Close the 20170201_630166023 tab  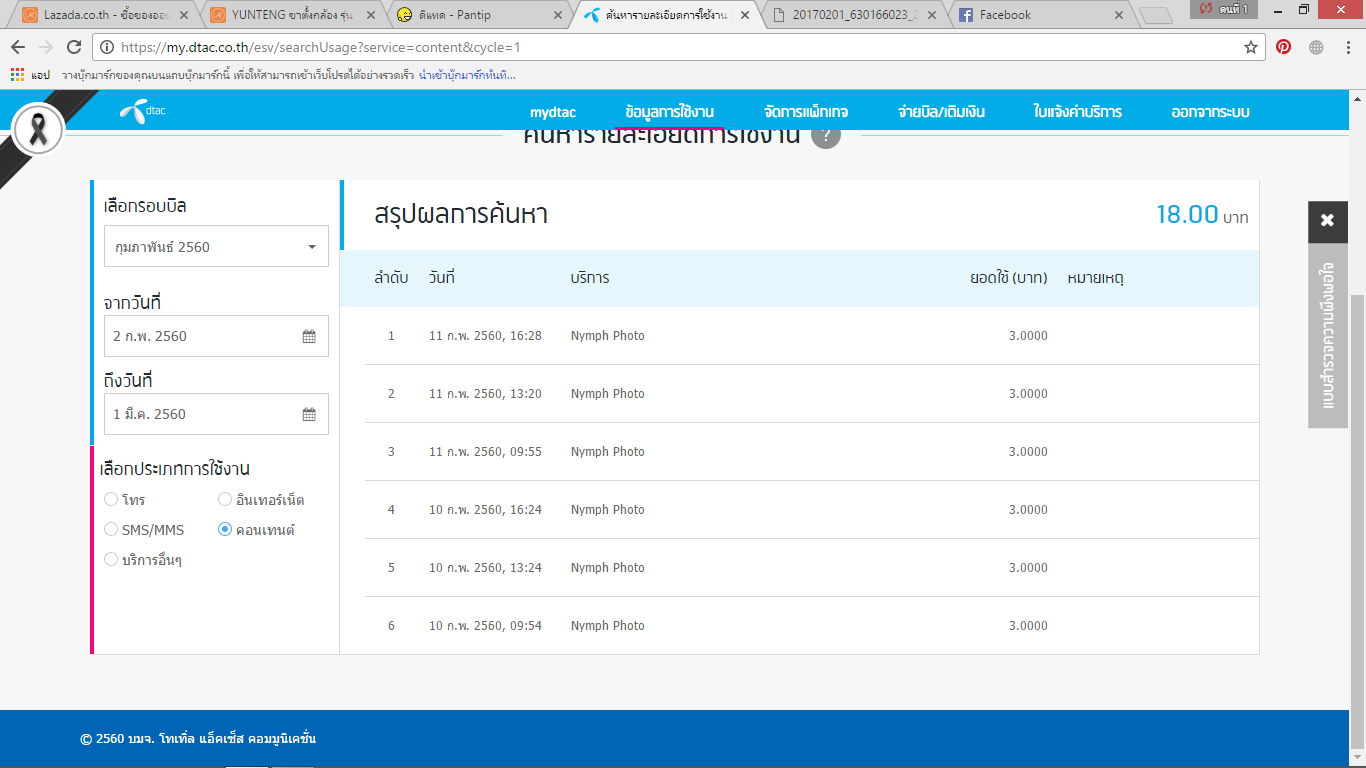[x=932, y=15]
